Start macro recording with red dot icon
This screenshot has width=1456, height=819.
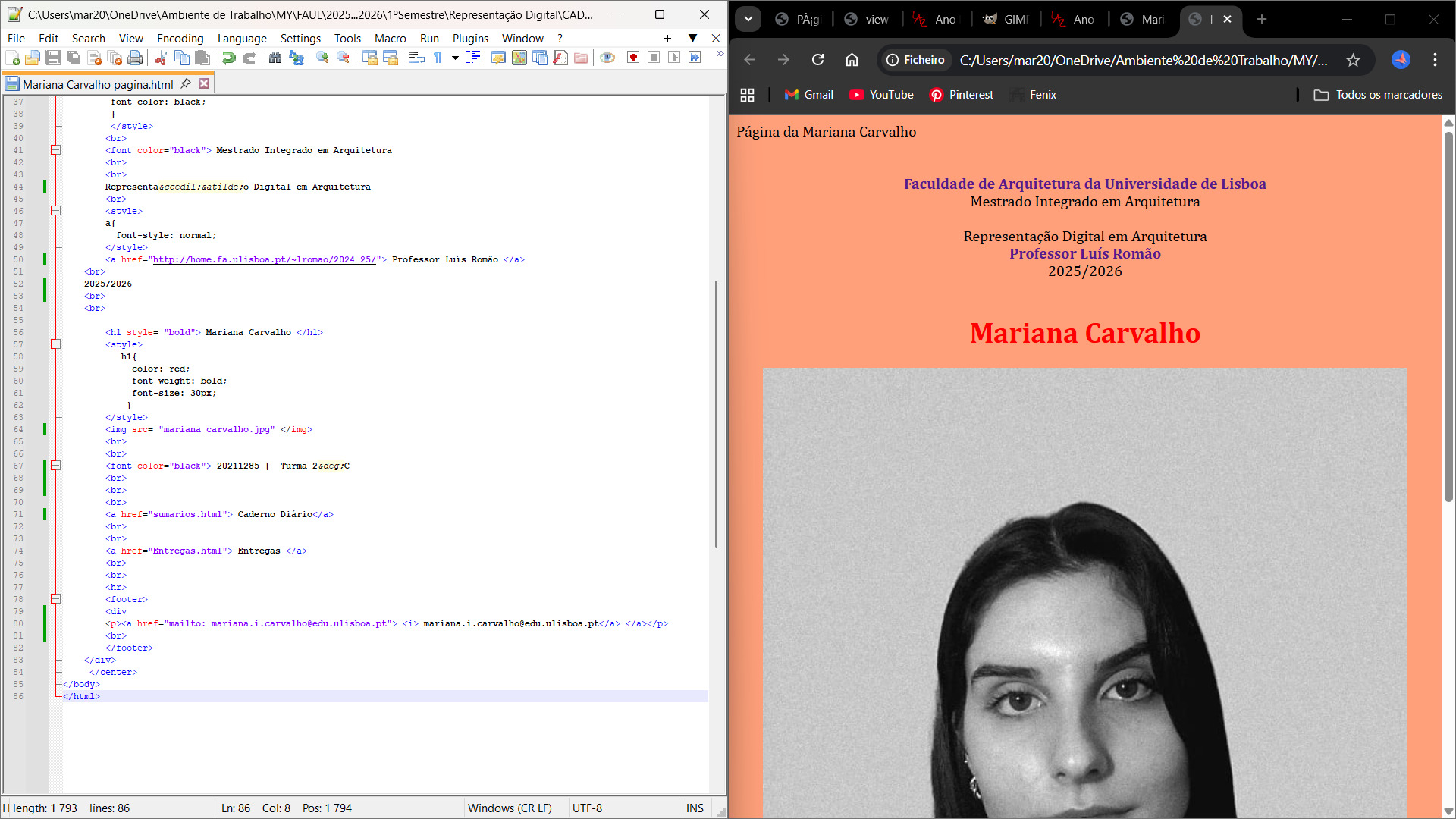click(633, 58)
